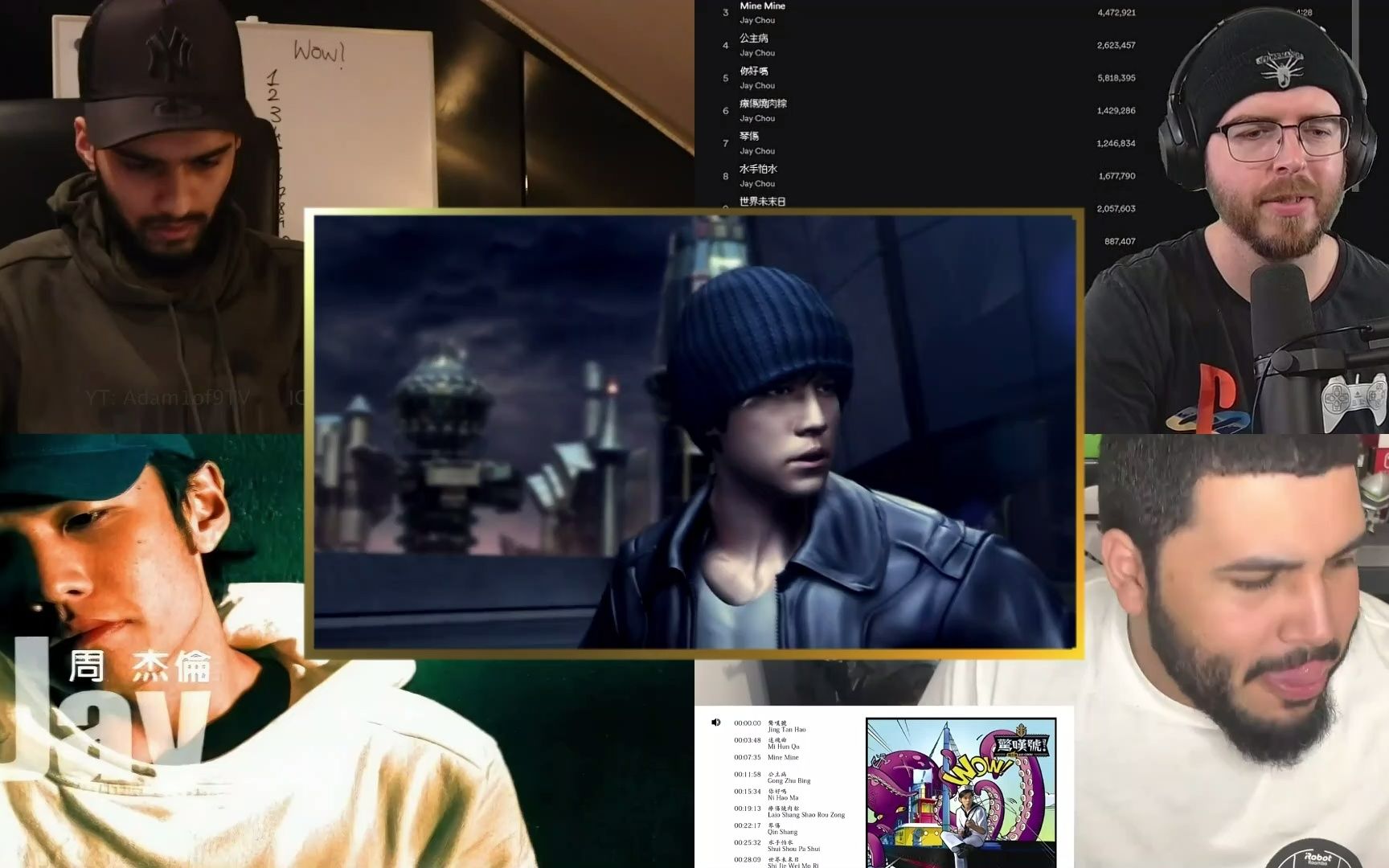Click track number 7 in playlist

pos(725,143)
